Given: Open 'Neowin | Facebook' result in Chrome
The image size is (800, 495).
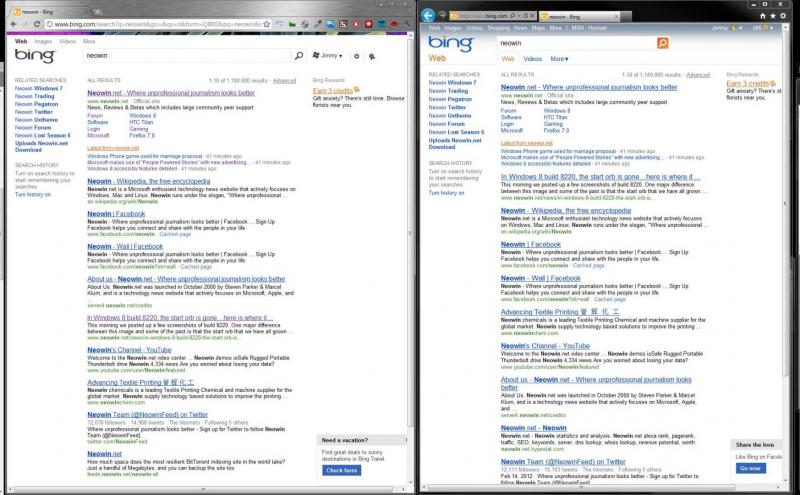Looking at the screenshot, I should [x=116, y=214].
